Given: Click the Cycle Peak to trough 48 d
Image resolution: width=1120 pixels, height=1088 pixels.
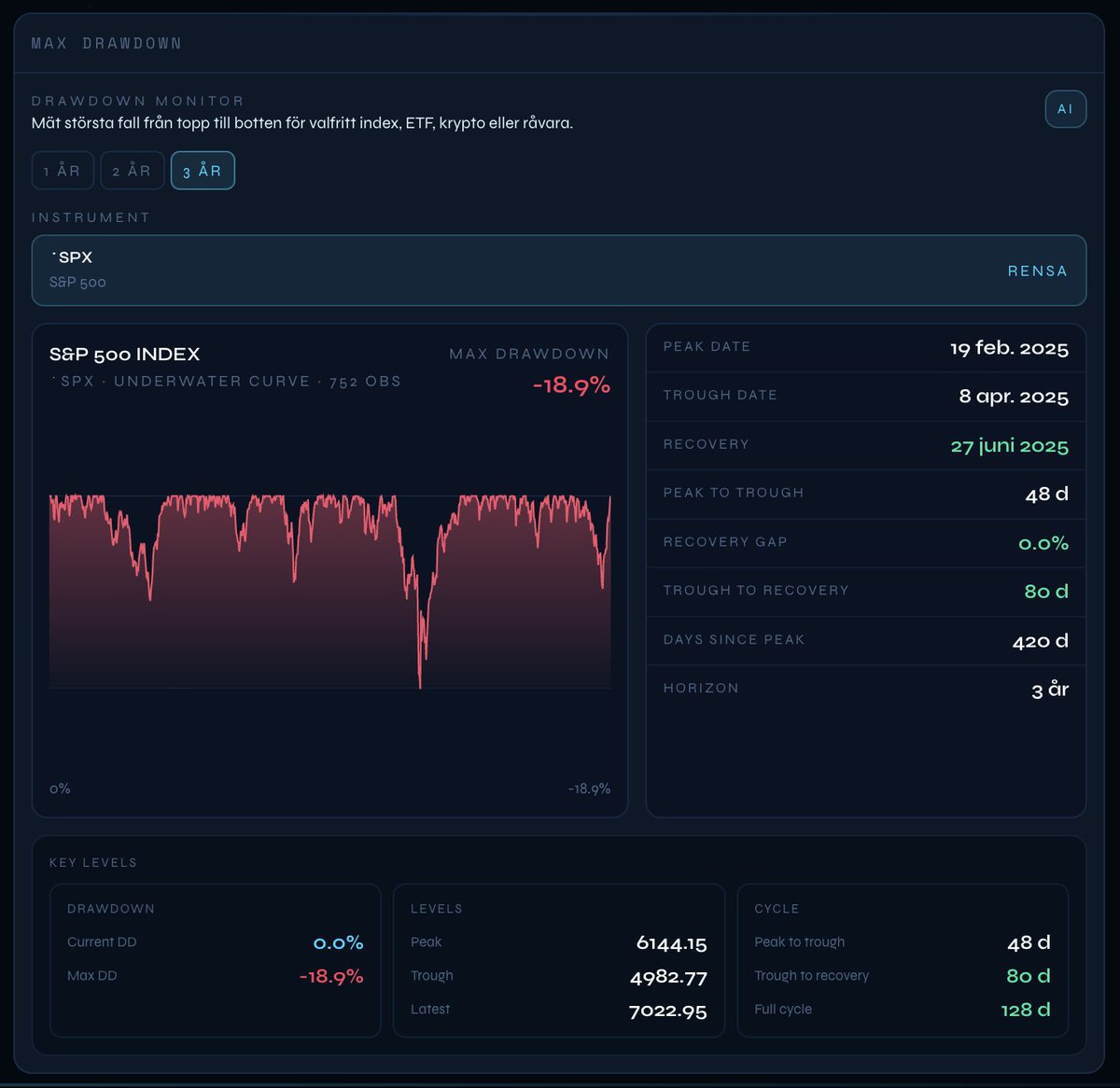Looking at the screenshot, I should pos(1029,943).
